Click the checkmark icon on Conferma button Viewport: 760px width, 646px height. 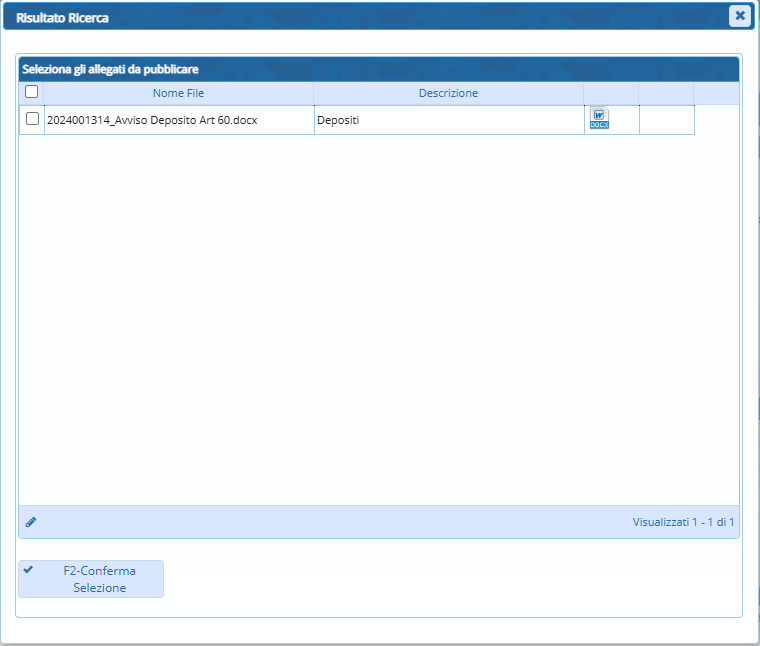[x=28, y=570]
